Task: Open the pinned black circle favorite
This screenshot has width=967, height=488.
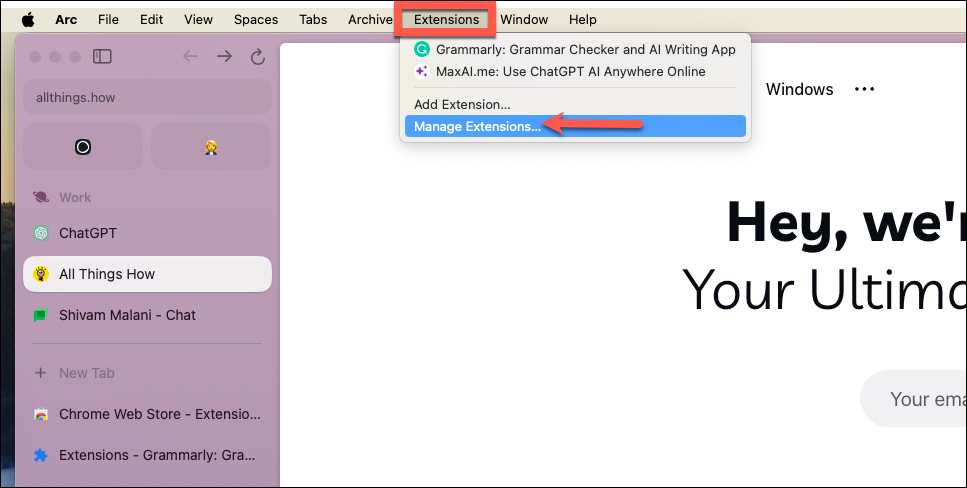Action: click(x=83, y=147)
